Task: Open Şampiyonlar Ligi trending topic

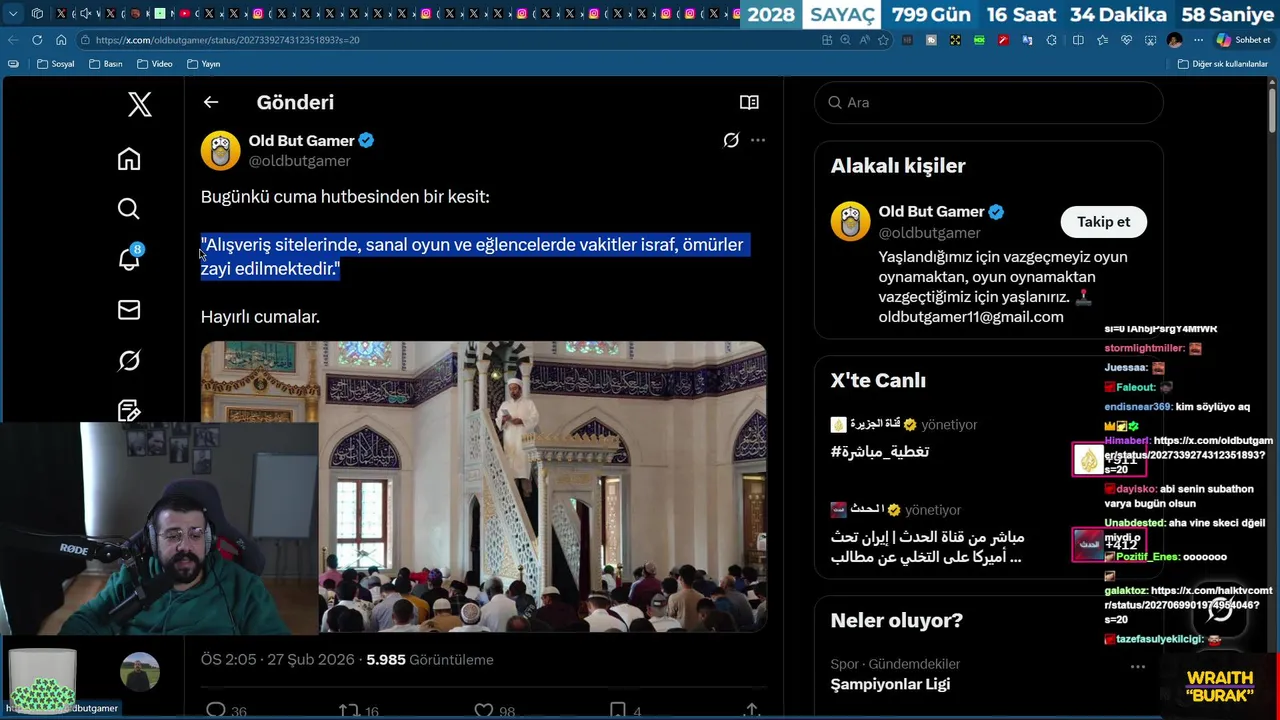Action: pos(890,684)
